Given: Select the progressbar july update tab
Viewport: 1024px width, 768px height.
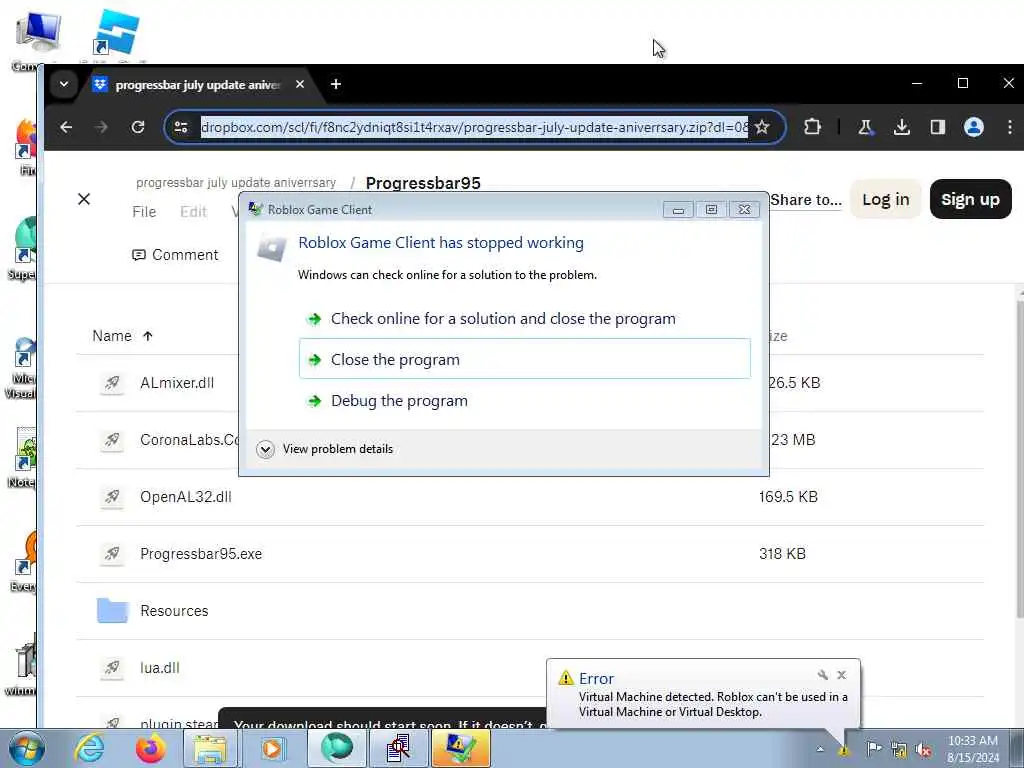Looking at the screenshot, I should pyautogui.click(x=197, y=85).
